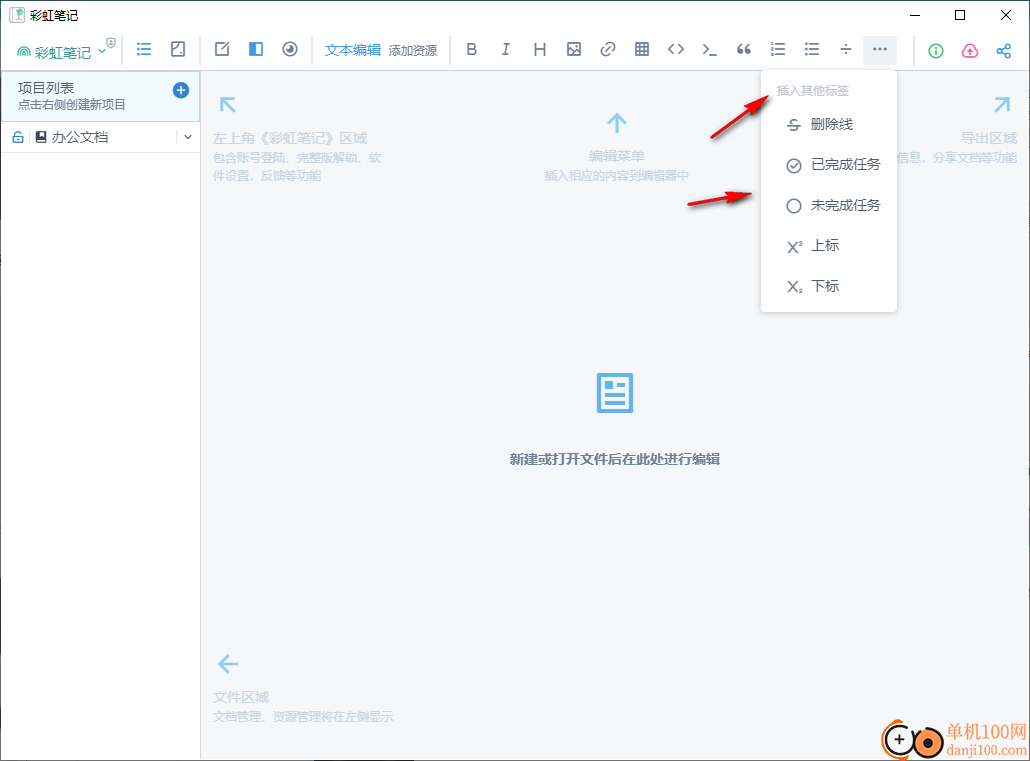This screenshot has width=1030, height=761.
Task: Insert a block quote
Action: coord(744,49)
